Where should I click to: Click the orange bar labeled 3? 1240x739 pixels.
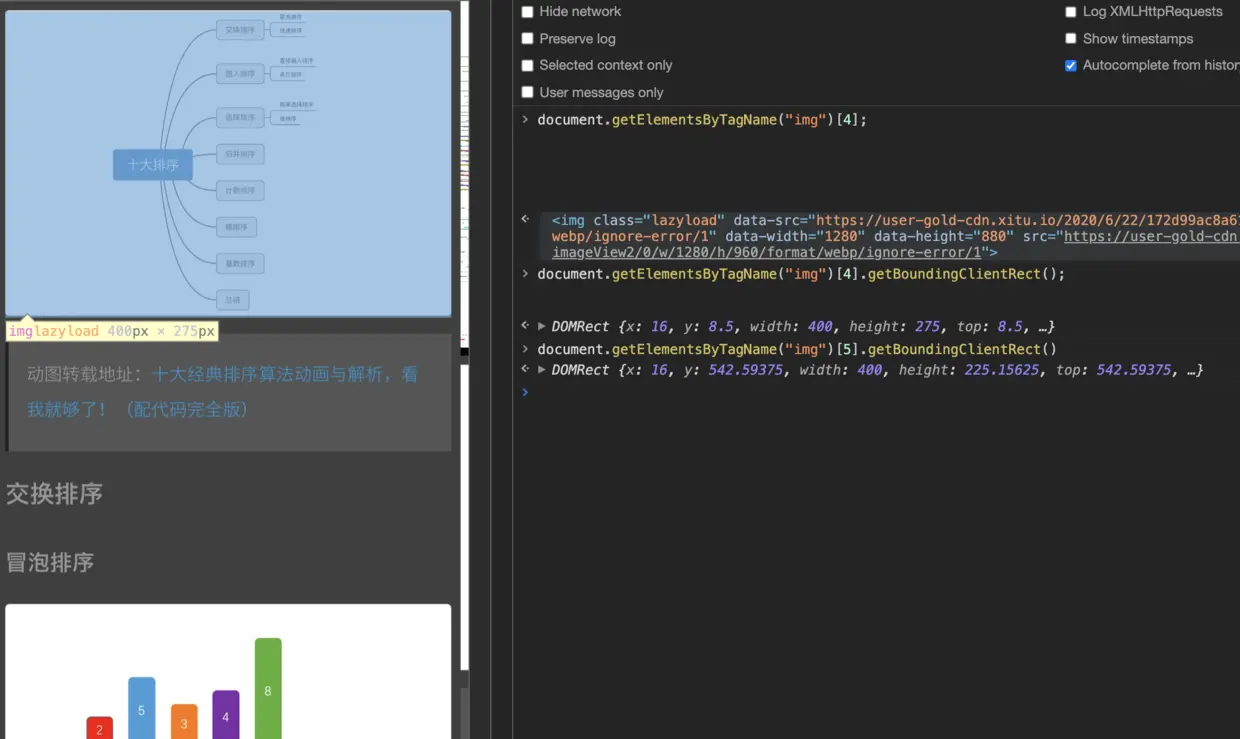click(184, 722)
